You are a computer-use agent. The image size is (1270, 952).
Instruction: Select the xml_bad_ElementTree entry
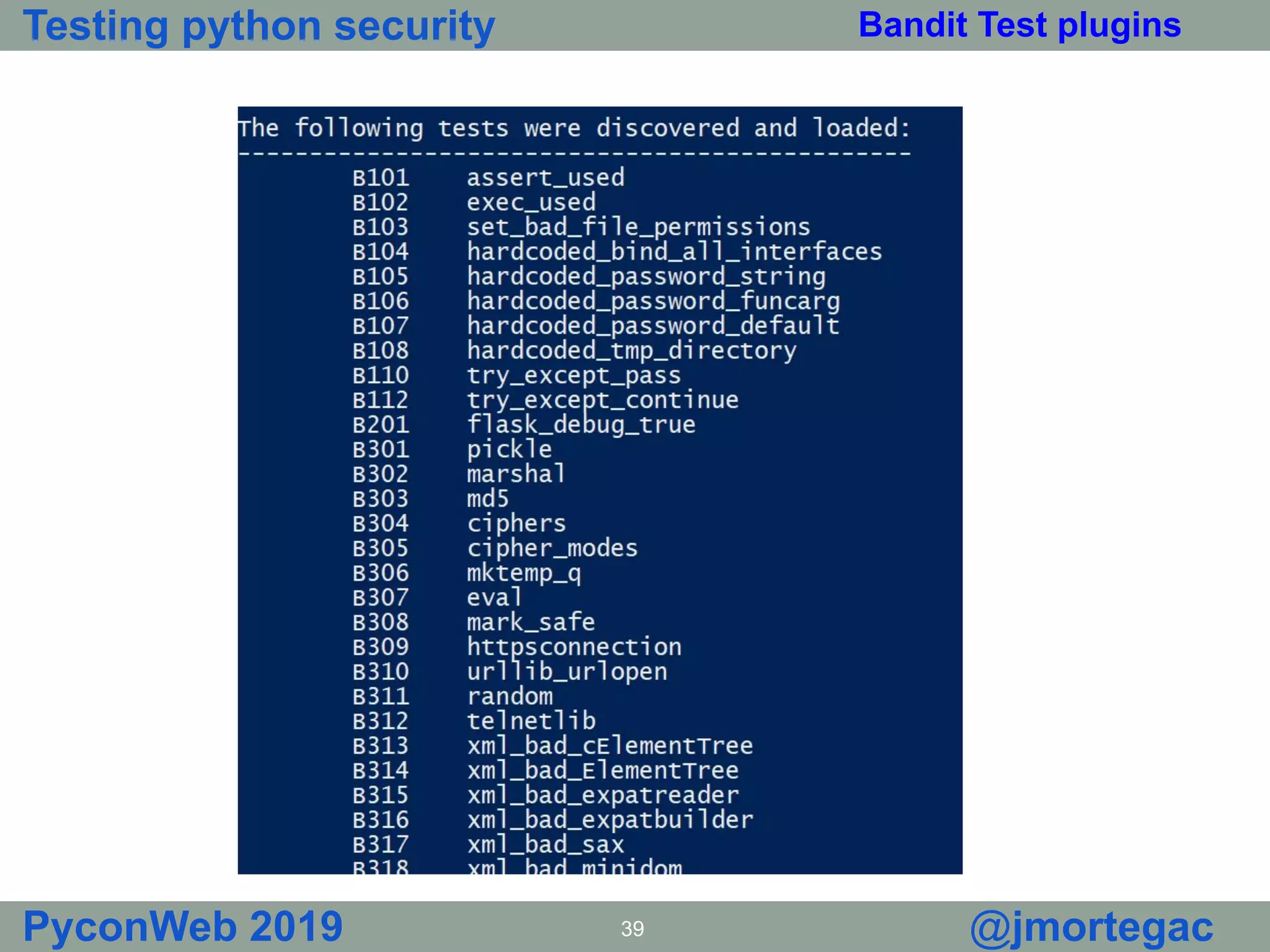coord(603,770)
